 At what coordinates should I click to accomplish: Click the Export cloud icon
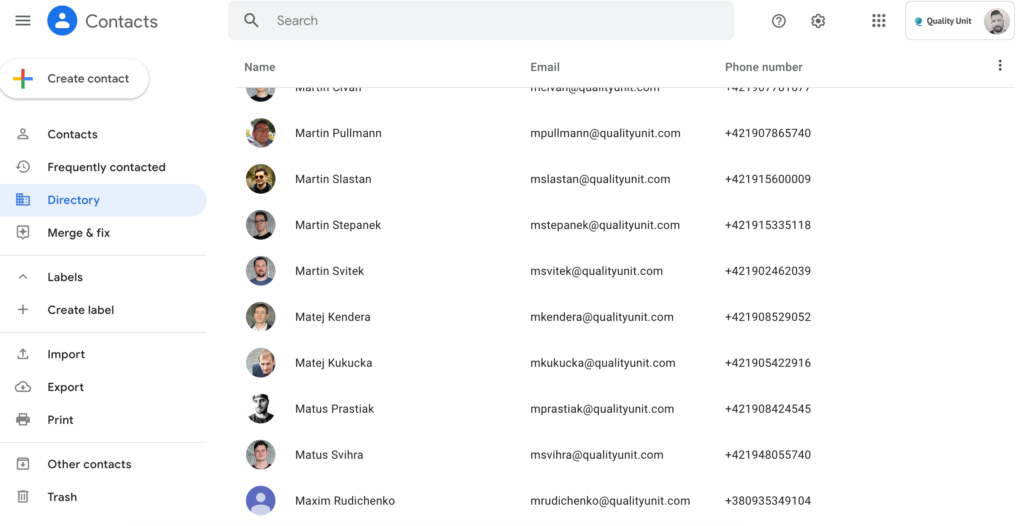coord(23,387)
